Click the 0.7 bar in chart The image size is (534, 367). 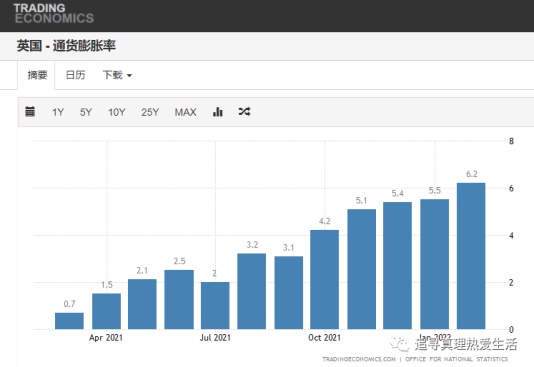[x=69, y=321]
